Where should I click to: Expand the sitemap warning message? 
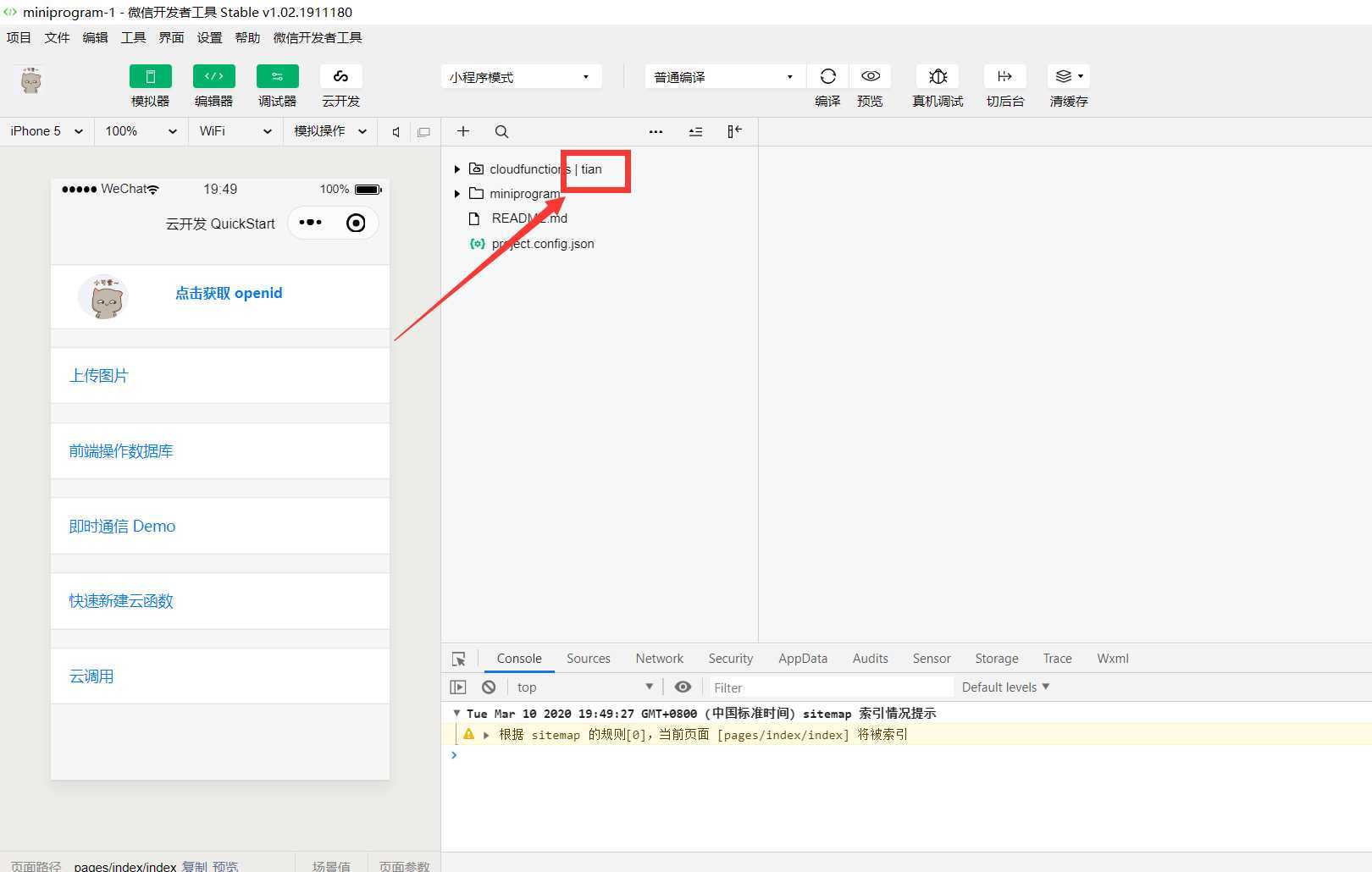coord(486,735)
